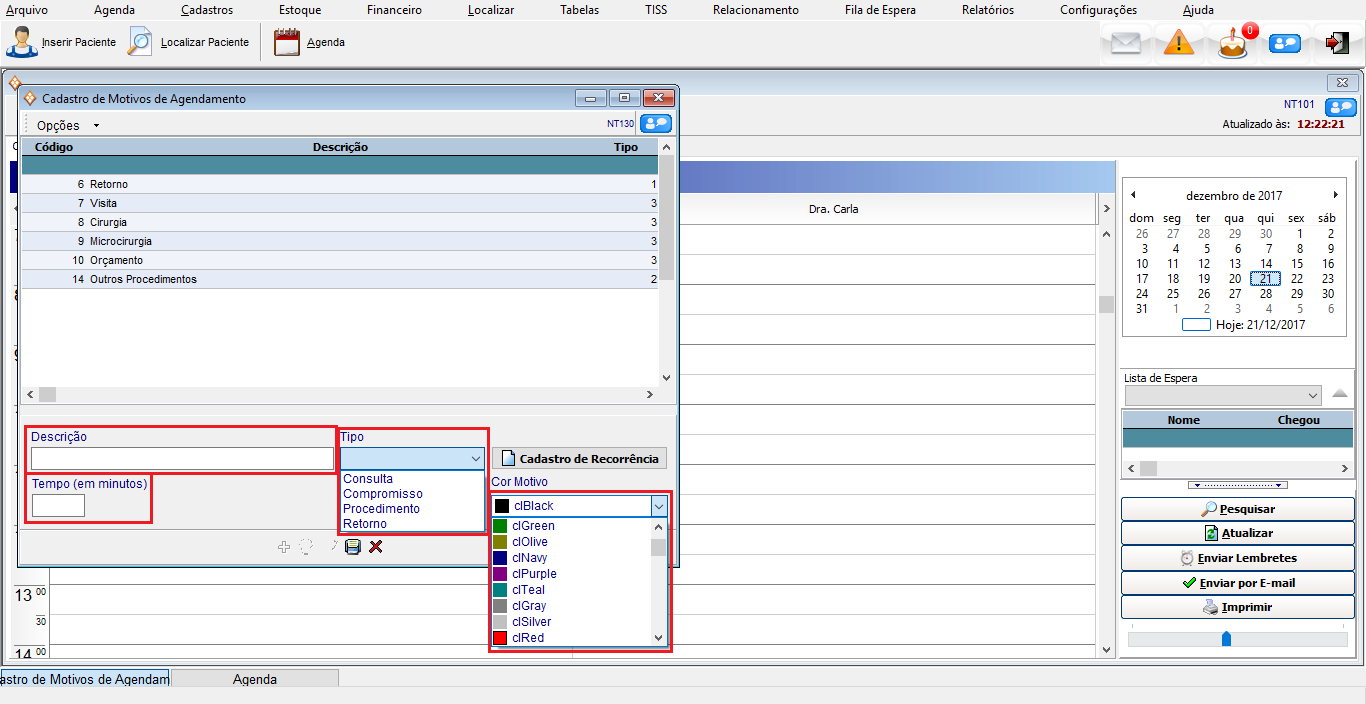Viewport: 1366px width, 704px height.
Task: Click the Inserir Paciente toolbar icon
Action: click(23, 43)
